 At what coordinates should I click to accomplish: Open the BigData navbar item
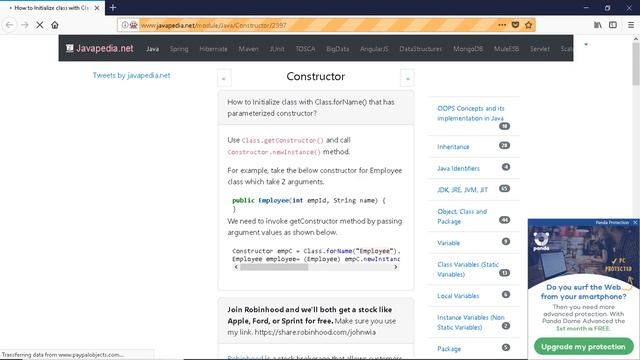pos(338,49)
